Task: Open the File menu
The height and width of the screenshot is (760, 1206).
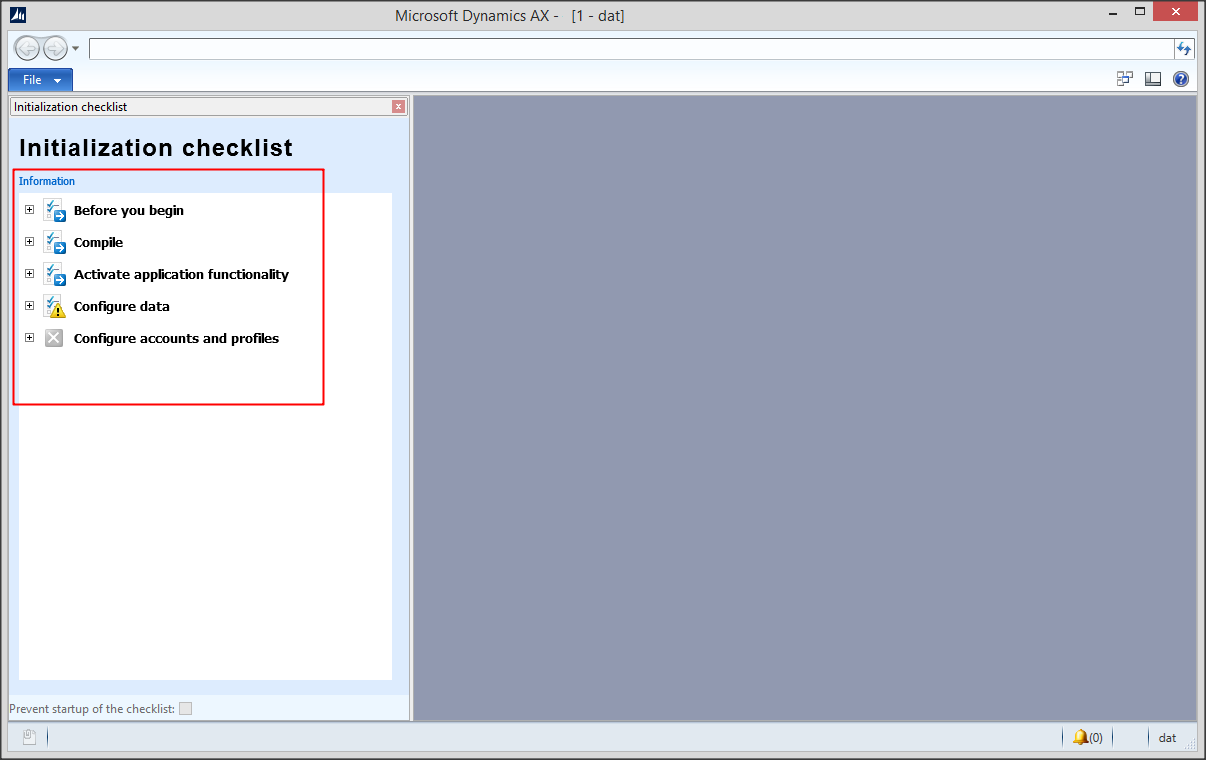Action: 40,80
